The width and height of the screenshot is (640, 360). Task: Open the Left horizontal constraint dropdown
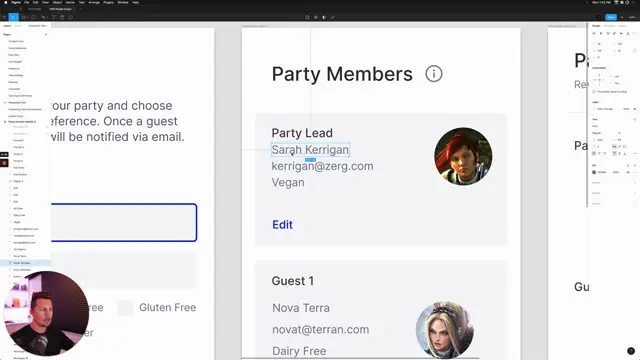click(616, 76)
